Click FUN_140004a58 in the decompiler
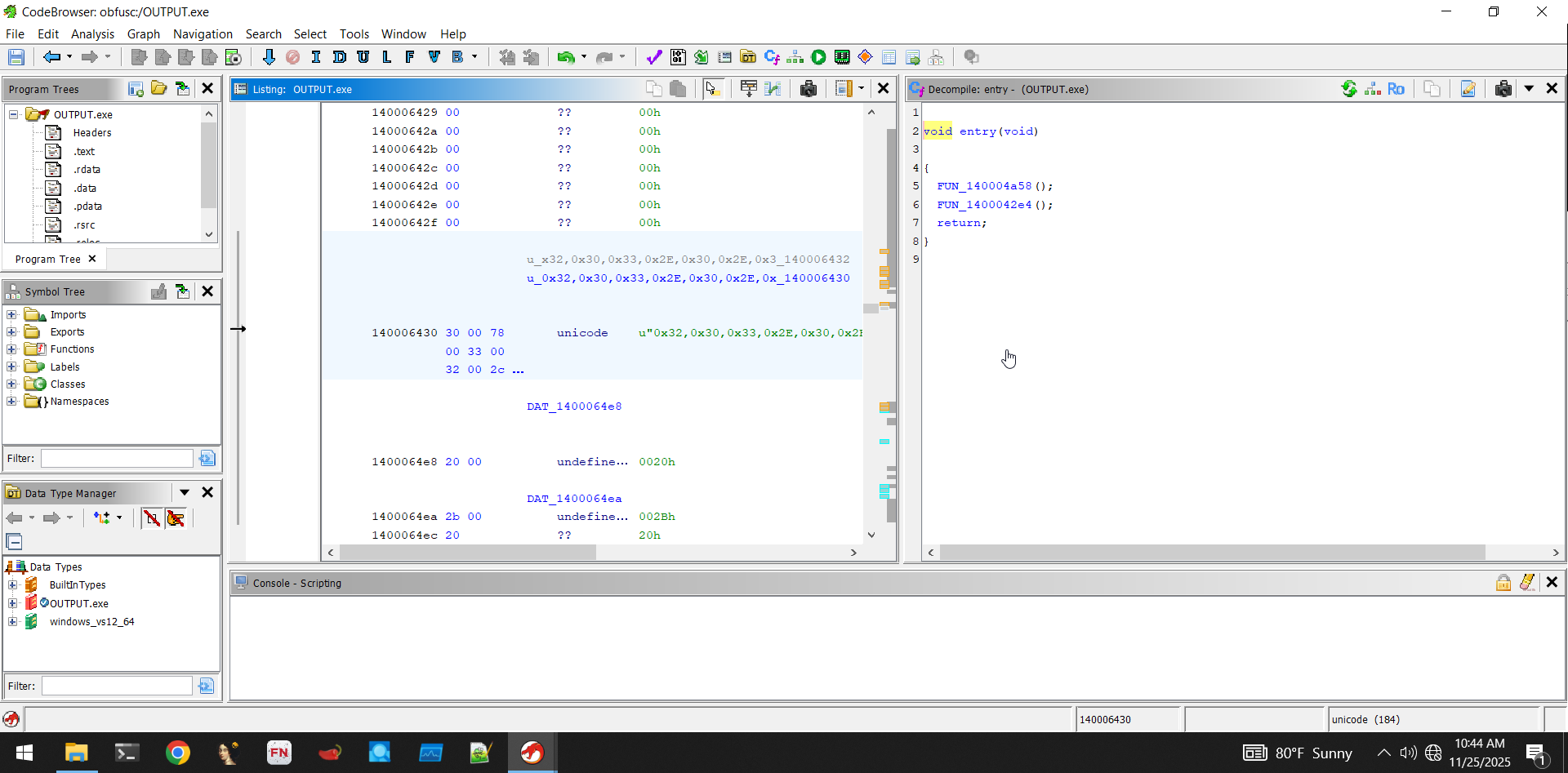Viewport: 1568px width, 773px height. pyautogui.click(x=984, y=186)
